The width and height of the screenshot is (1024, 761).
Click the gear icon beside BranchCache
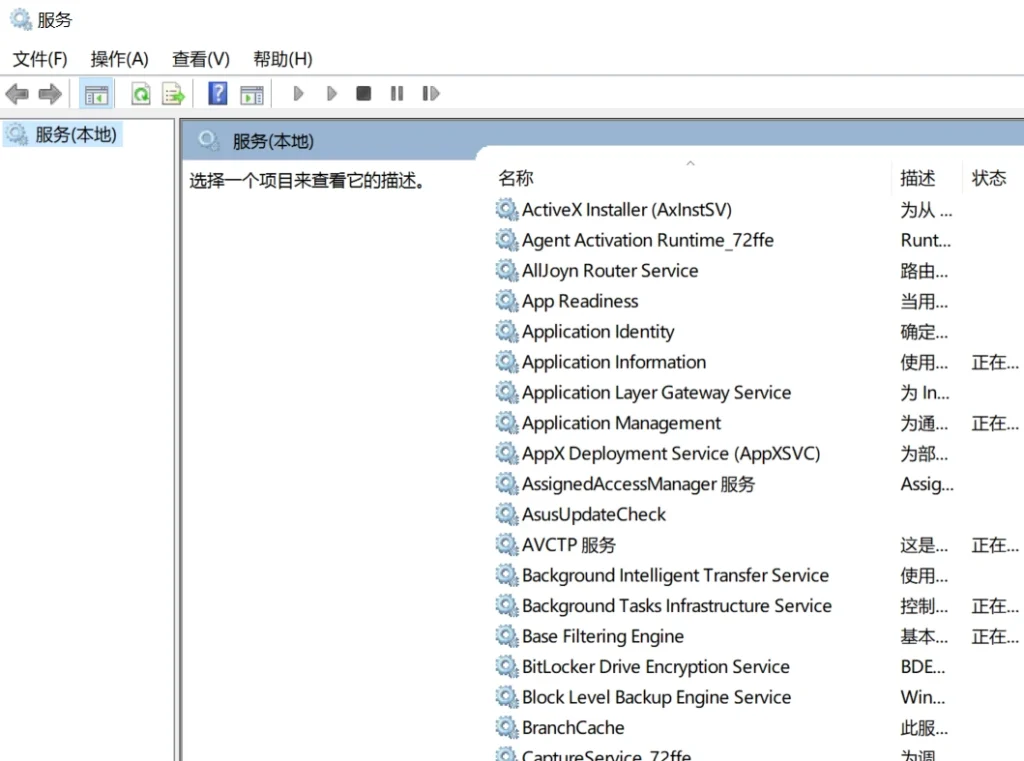507,728
